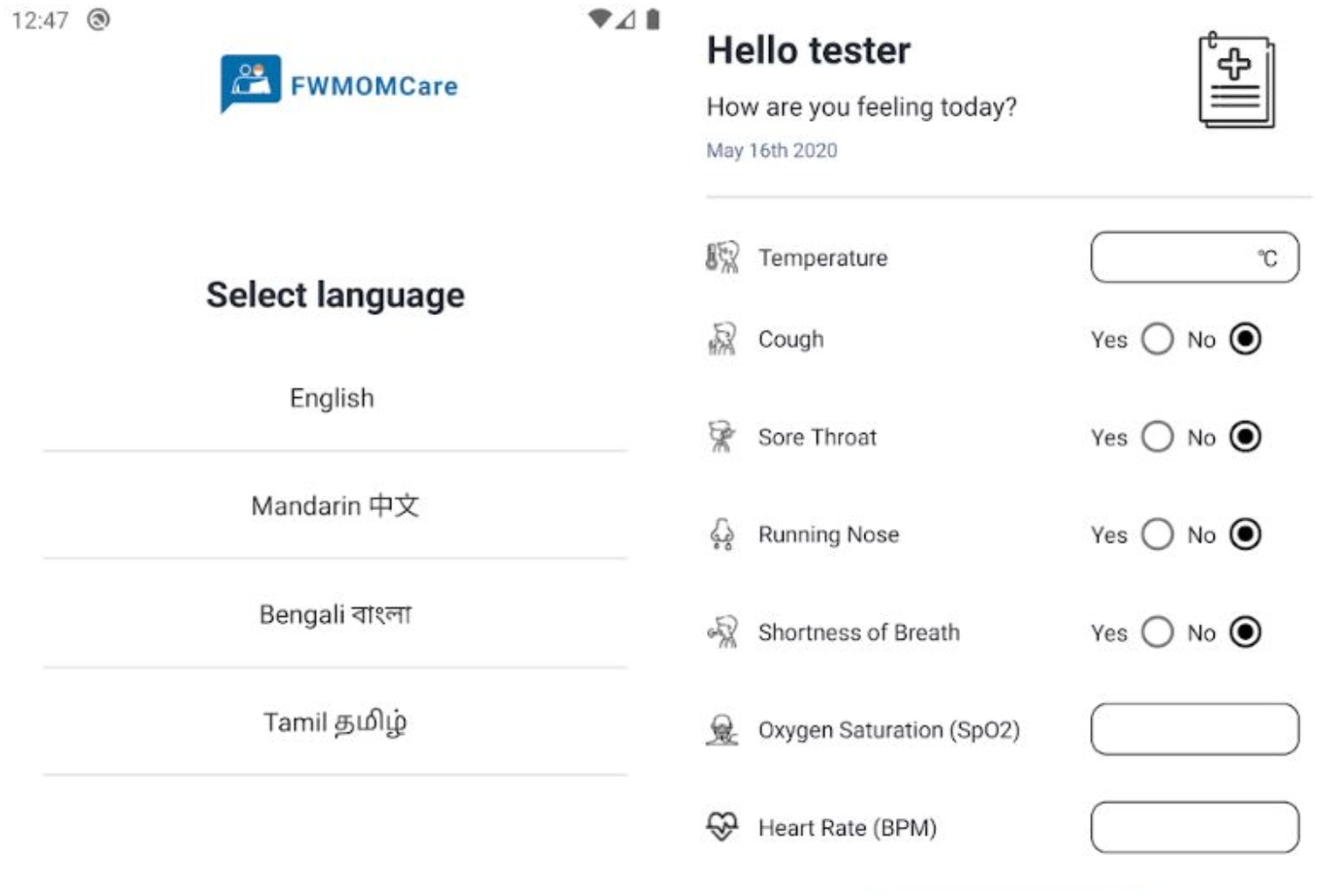Click the Cough symptom icon

click(x=722, y=339)
